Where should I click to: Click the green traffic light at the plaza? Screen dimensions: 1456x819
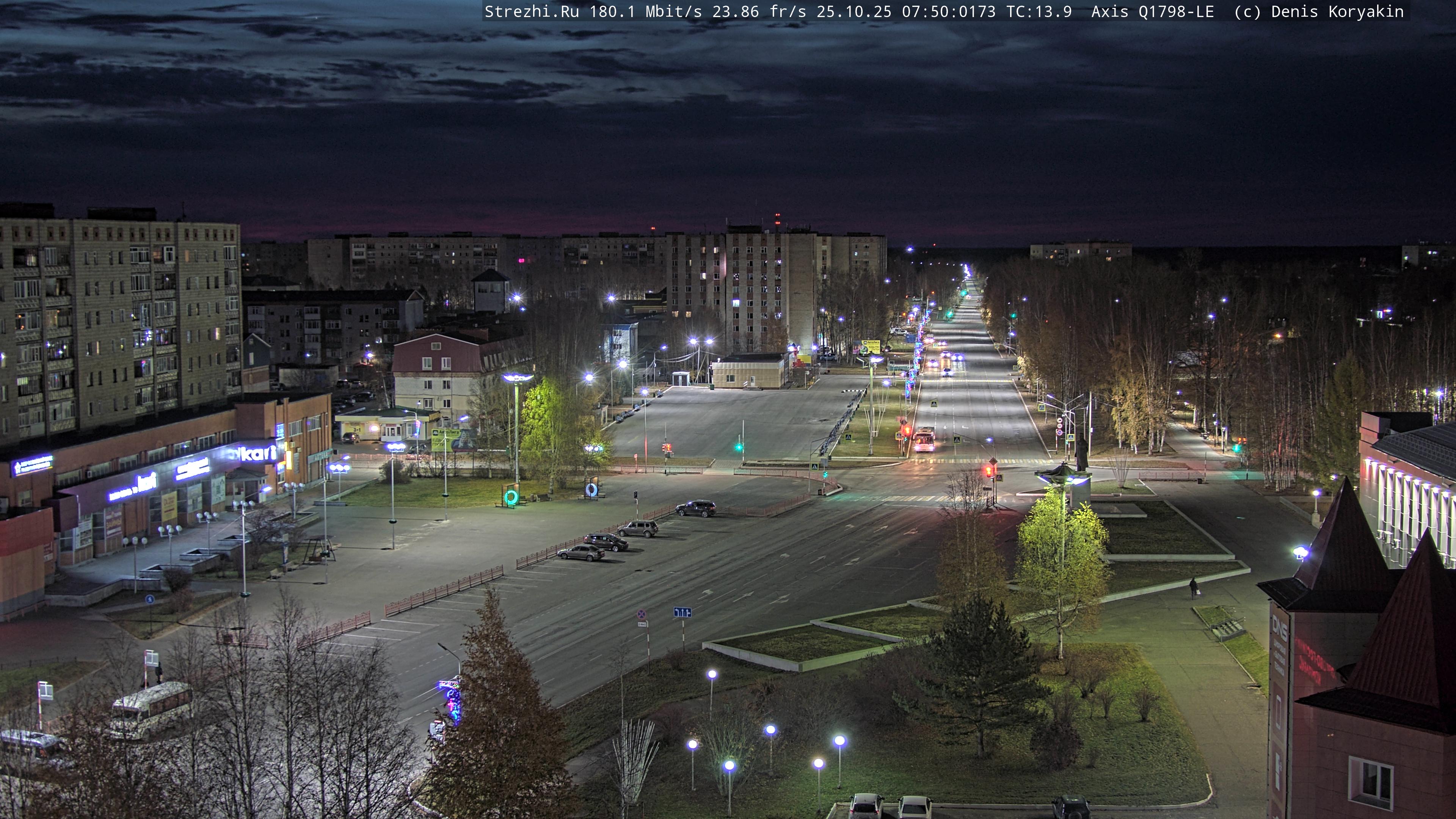[x=739, y=447]
